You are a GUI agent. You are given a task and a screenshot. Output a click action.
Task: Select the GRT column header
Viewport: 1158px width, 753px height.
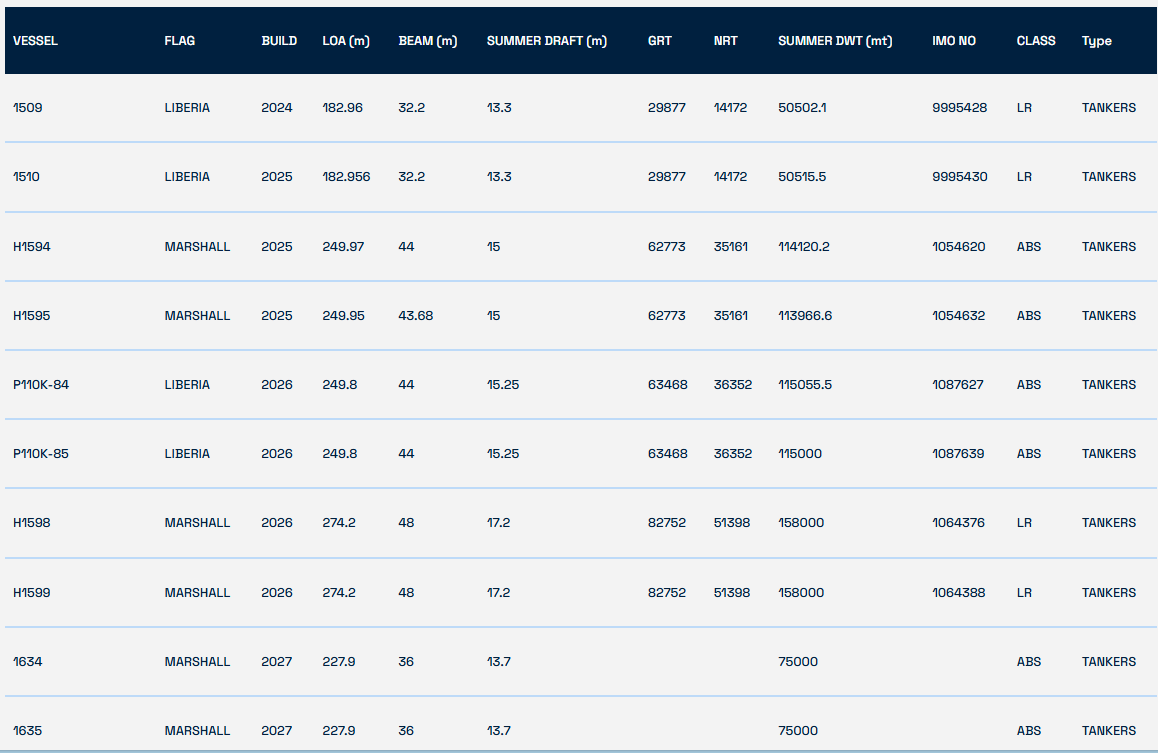[660, 41]
